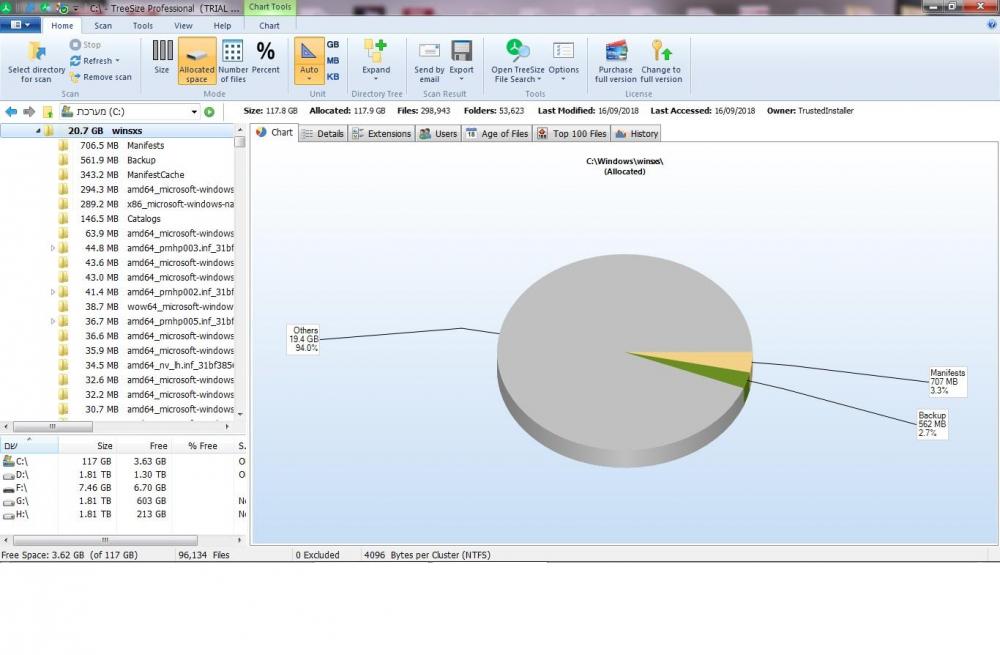Open the Export dropdown
Screen dimensions: 1000x655
[461, 79]
